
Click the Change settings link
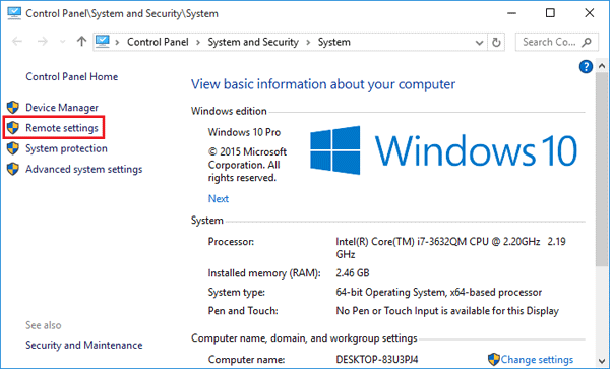click(x=536, y=359)
